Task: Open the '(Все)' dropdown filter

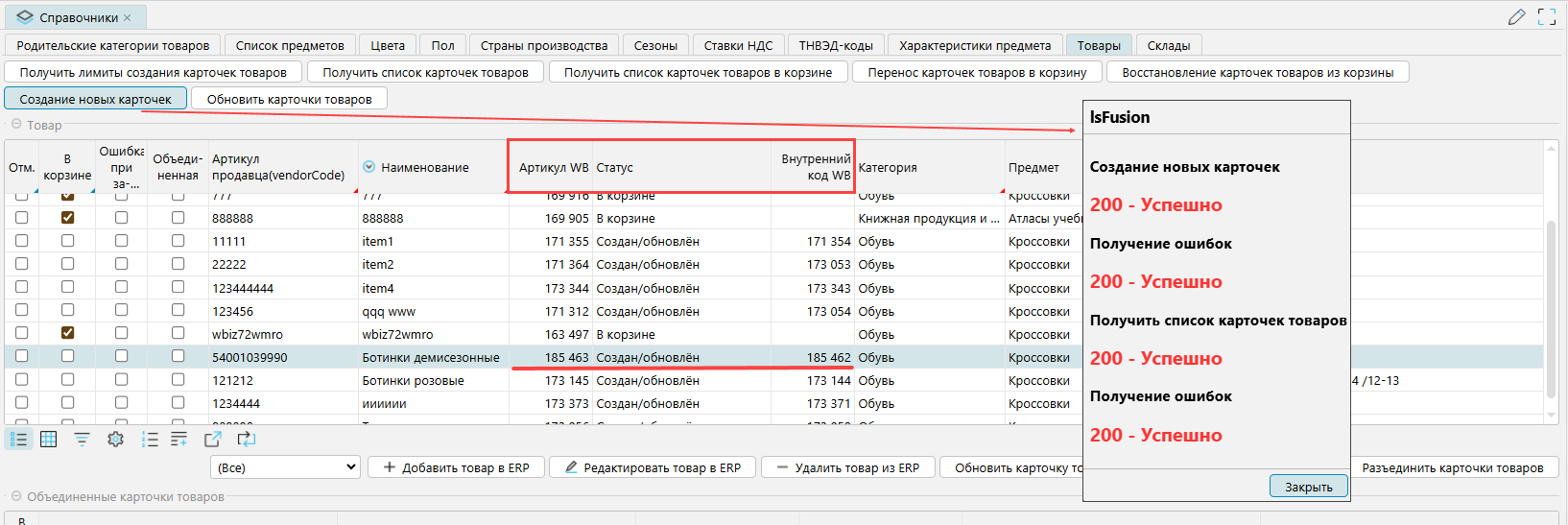Action: [285, 467]
